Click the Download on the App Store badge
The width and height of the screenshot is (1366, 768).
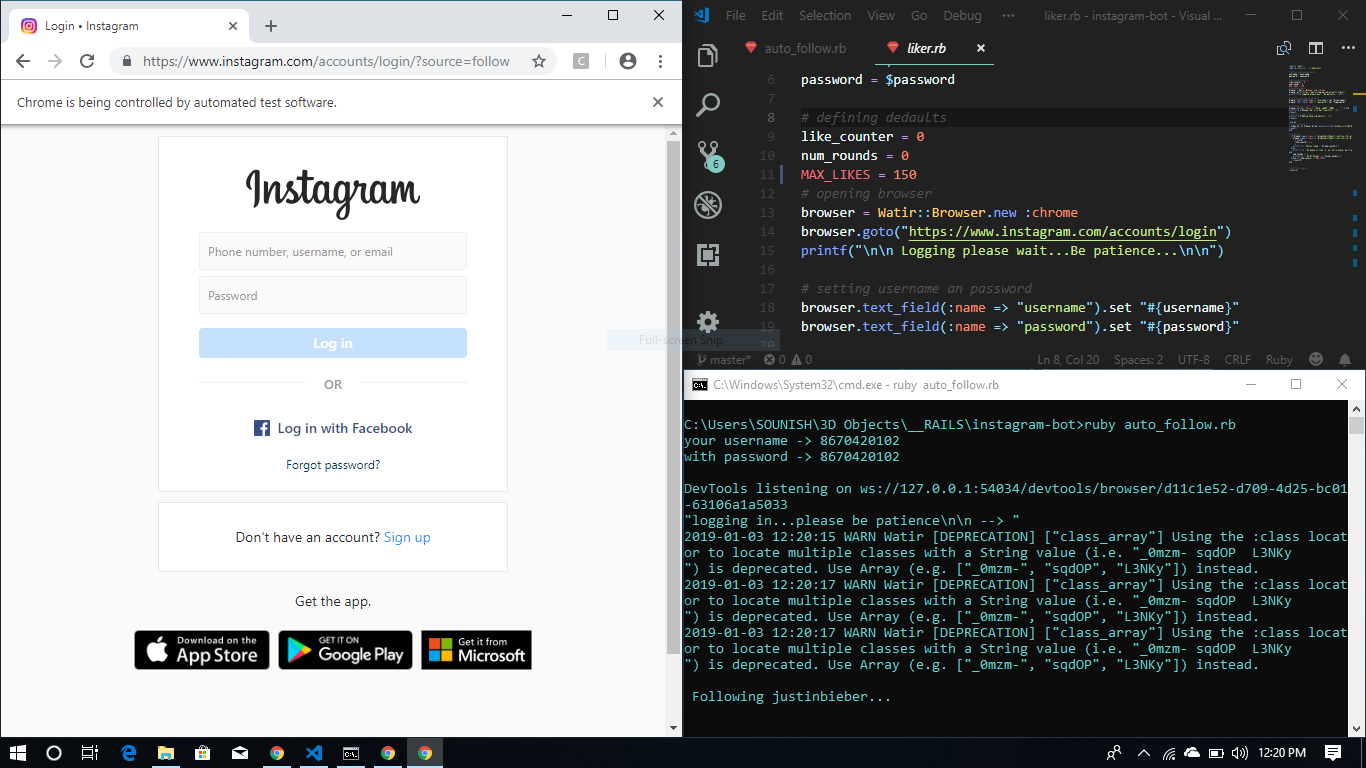click(202, 650)
